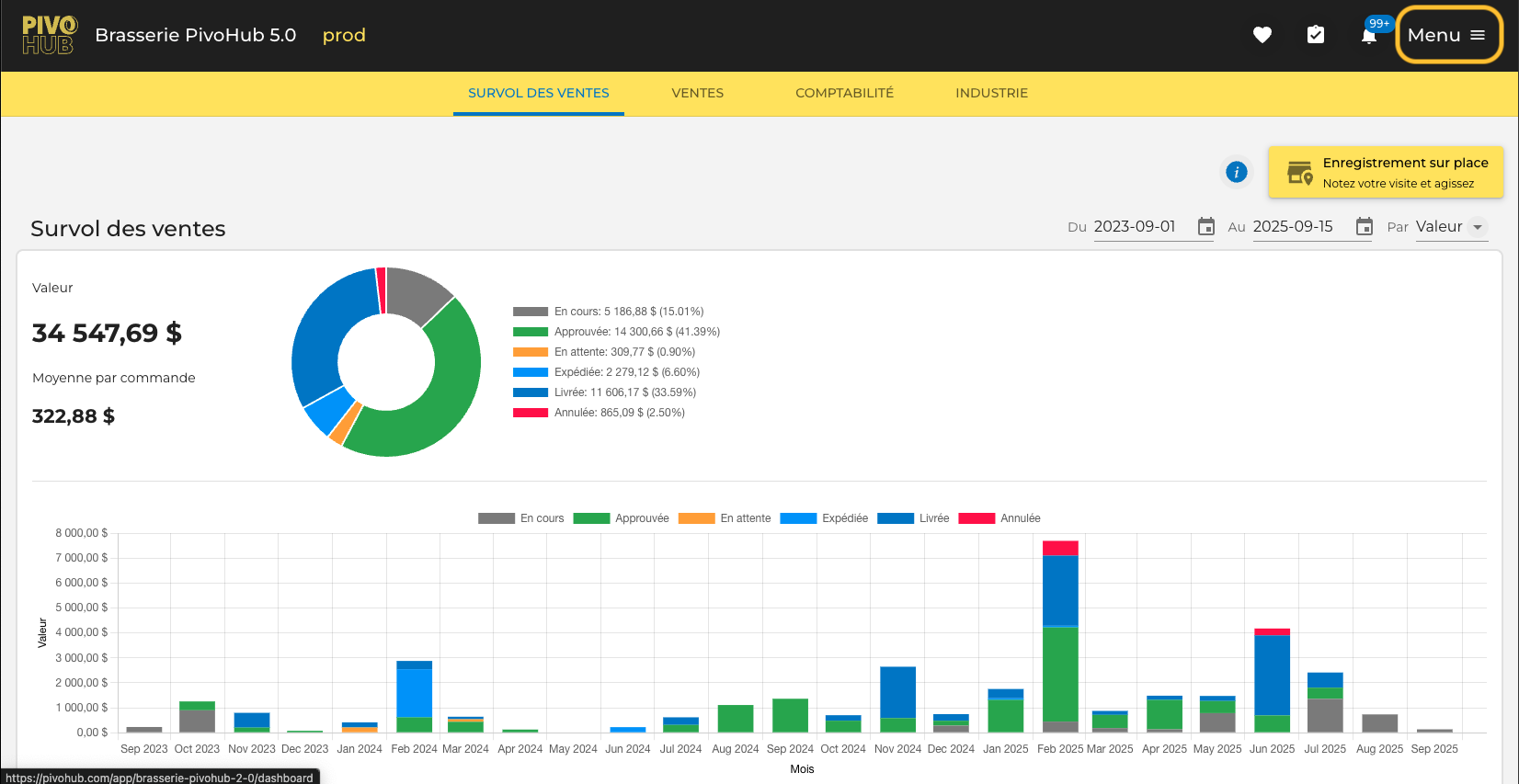
Task: Click the Feb 2025 bar in chart
Action: [x=1060, y=636]
